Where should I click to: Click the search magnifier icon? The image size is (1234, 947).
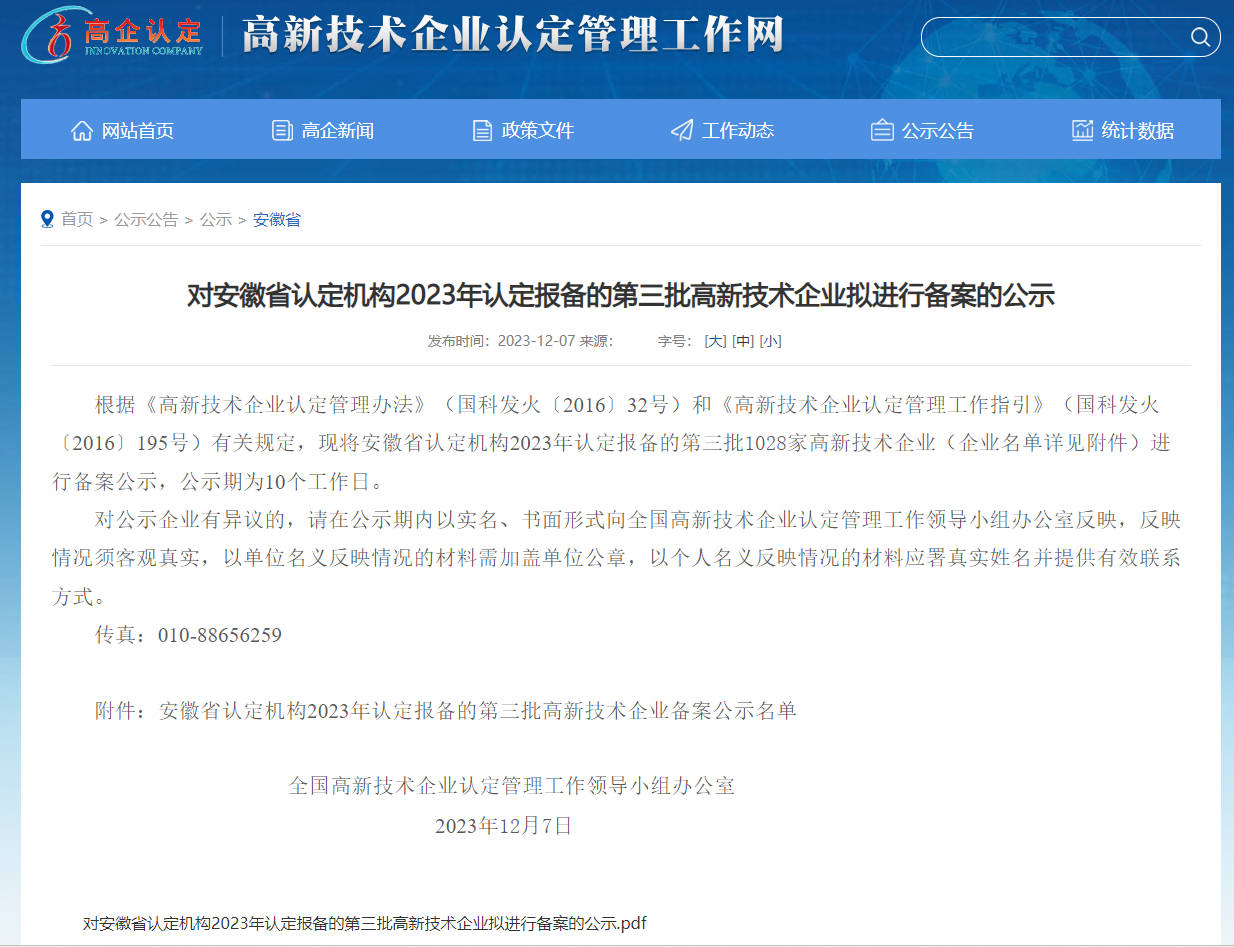pyautogui.click(x=1200, y=37)
